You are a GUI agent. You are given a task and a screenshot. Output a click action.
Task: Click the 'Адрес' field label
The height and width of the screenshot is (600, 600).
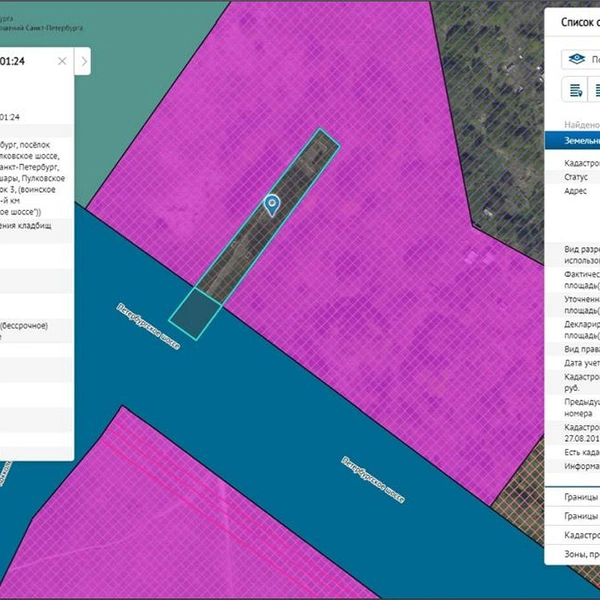575,191
